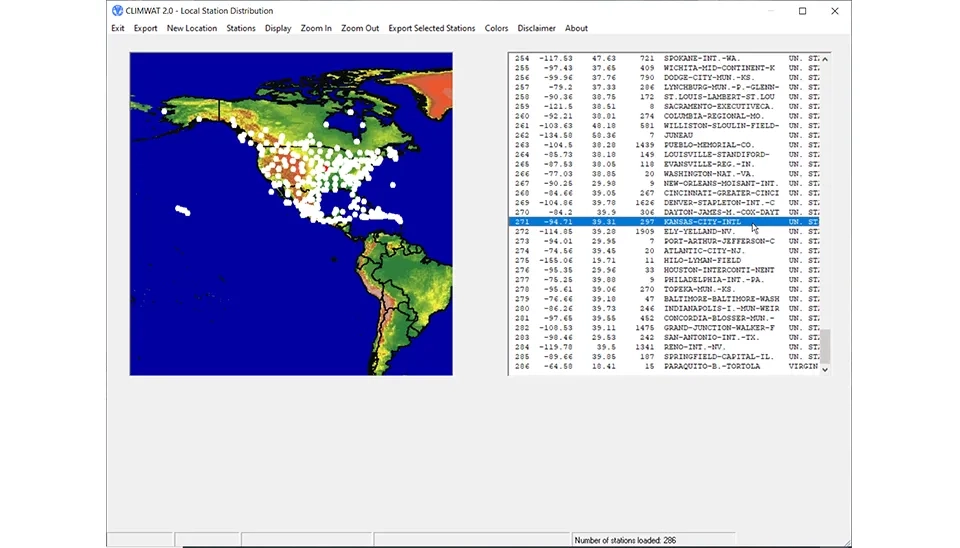Open the Colors menu

pos(497,28)
